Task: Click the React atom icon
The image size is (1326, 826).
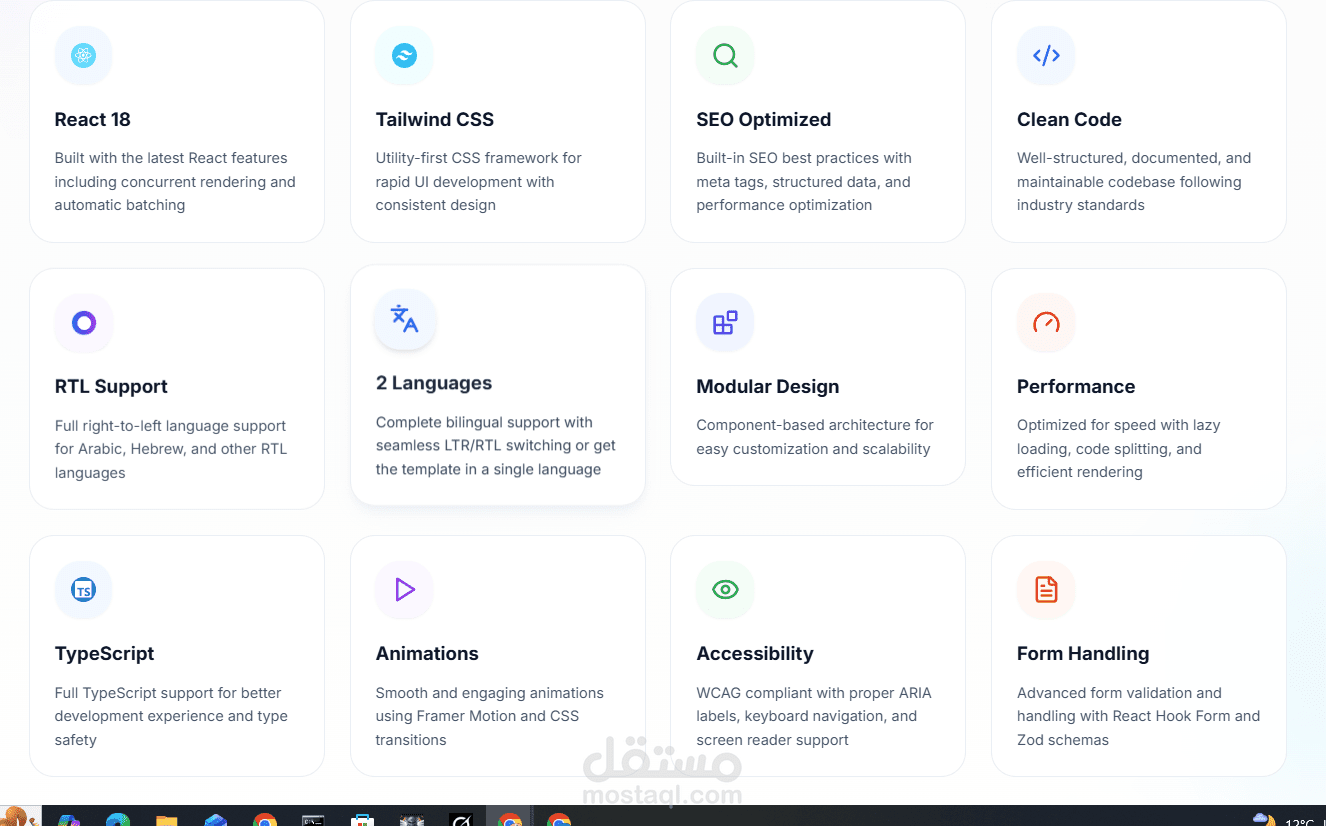Action: pyautogui.click(x=83, y=56)
